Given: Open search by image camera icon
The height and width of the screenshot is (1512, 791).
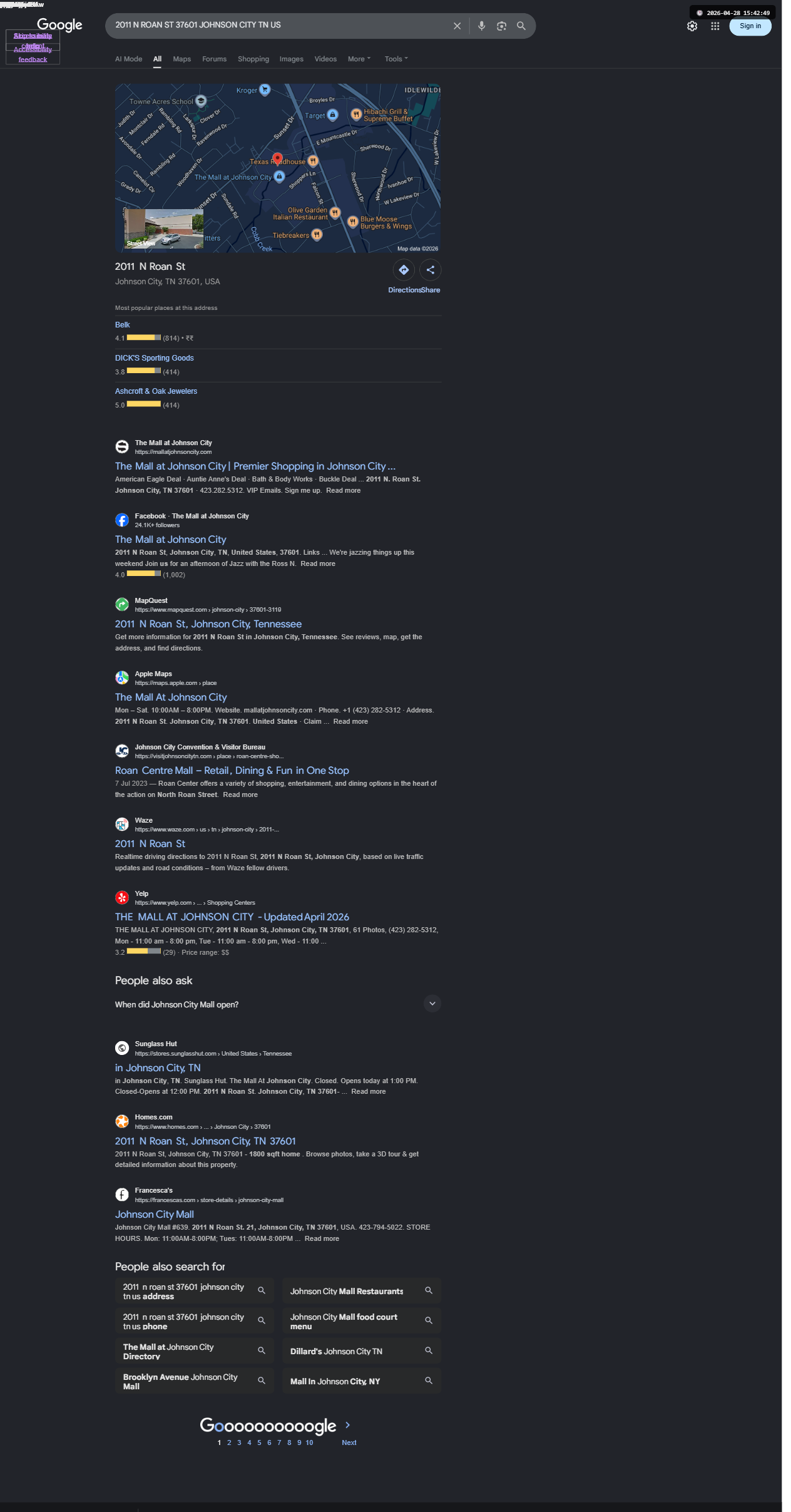Looking at the screenshot, I should point(501,26).
